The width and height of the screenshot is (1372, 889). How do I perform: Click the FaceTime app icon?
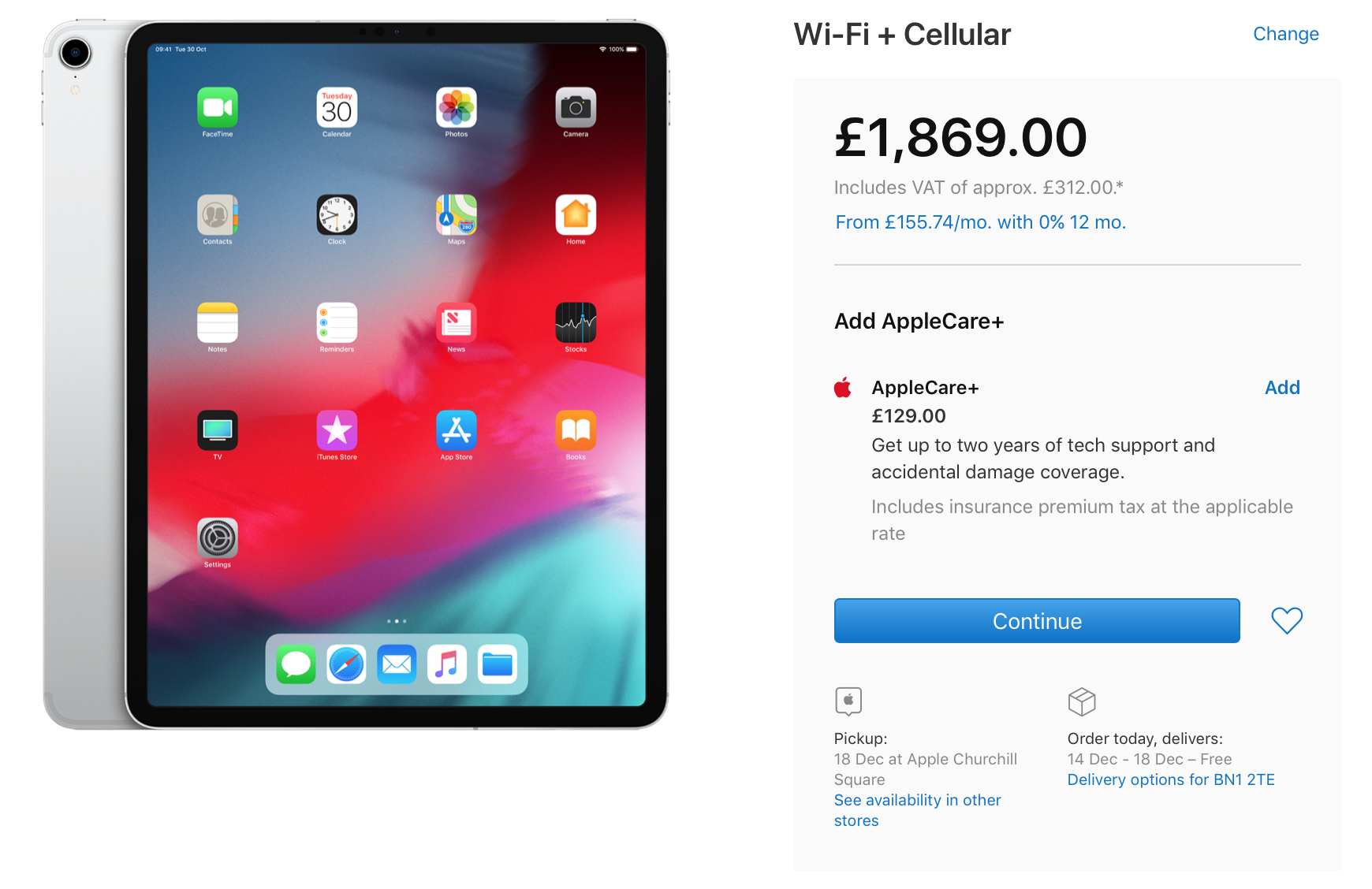pyautogui.click(x=218, y=107)
